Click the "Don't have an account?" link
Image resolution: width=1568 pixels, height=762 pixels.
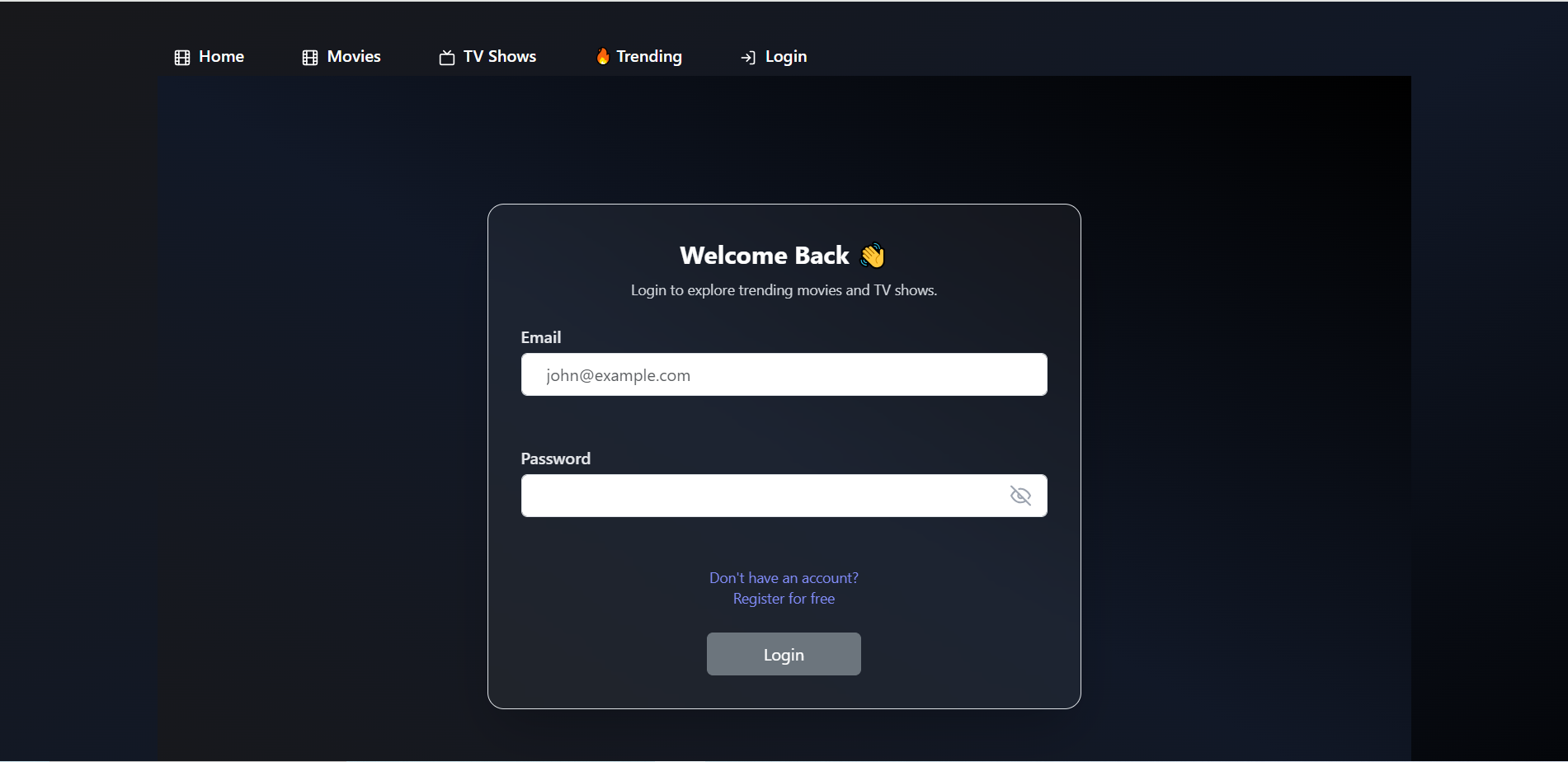pyautogui.click(x=784, y=578)
